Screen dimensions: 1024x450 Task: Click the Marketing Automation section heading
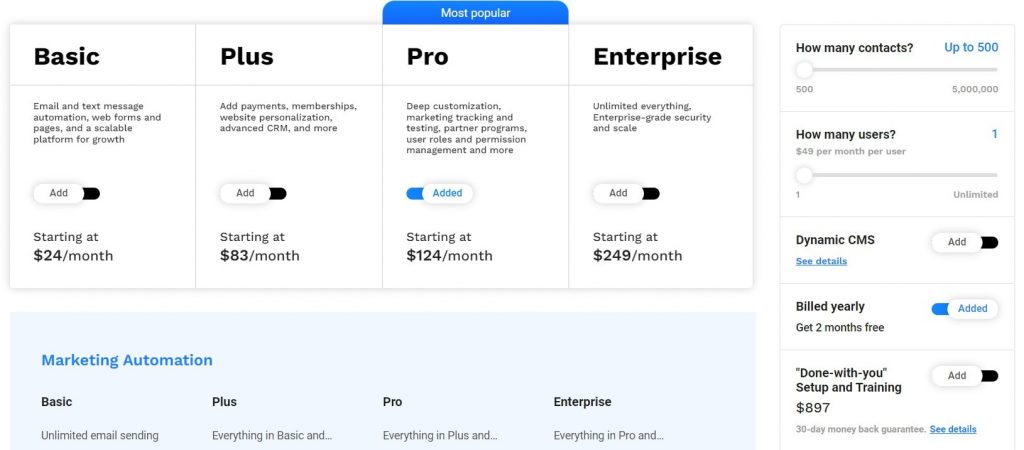[x=127, y=360]
